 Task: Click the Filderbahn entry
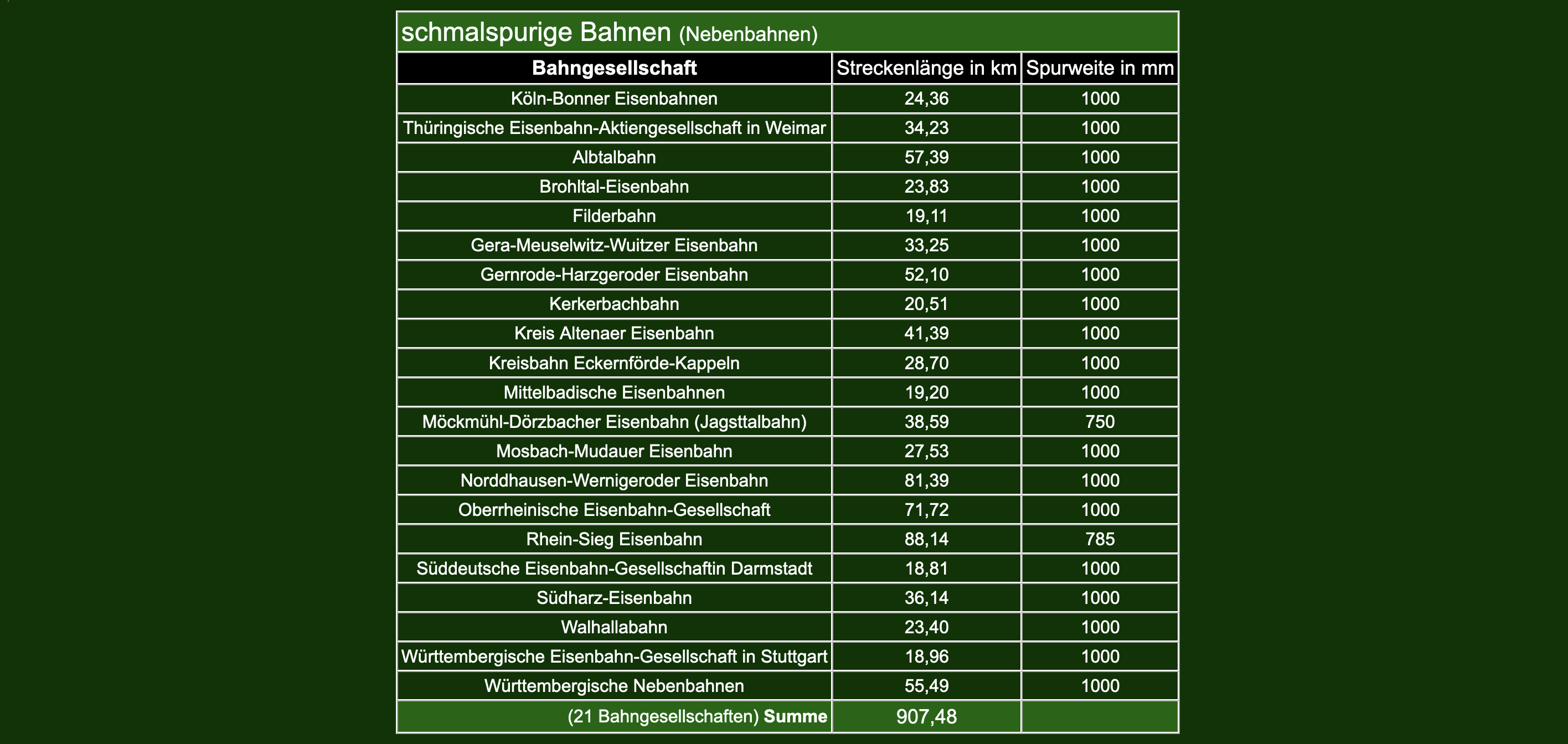pos(613,216)
